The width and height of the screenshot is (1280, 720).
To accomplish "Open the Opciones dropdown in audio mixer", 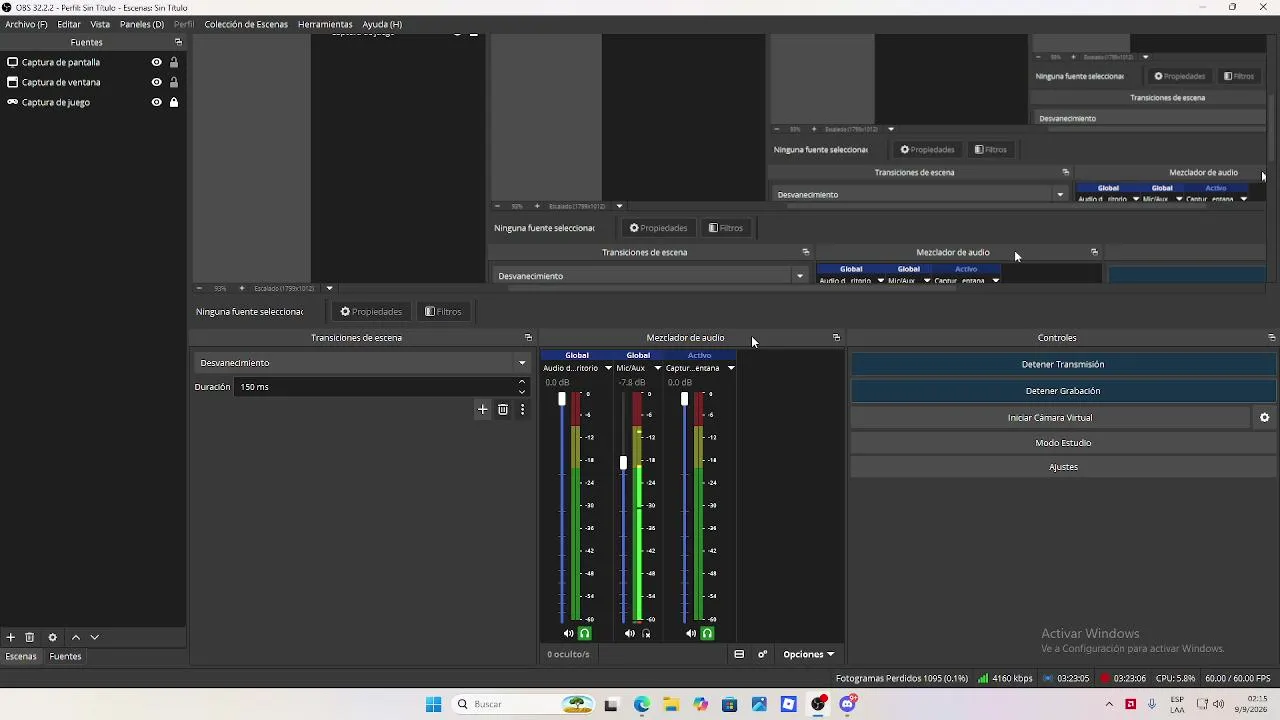I will [808, 654].
